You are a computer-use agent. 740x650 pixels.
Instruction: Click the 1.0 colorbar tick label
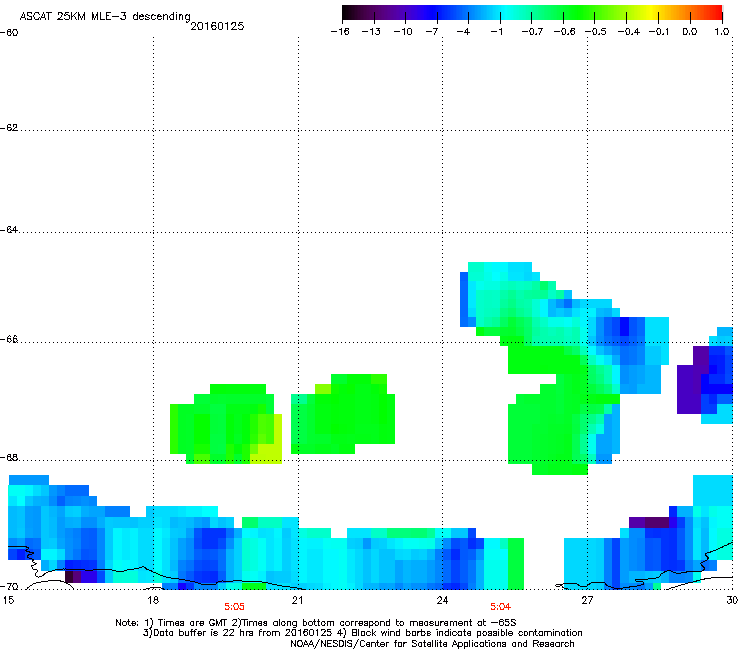722,32
